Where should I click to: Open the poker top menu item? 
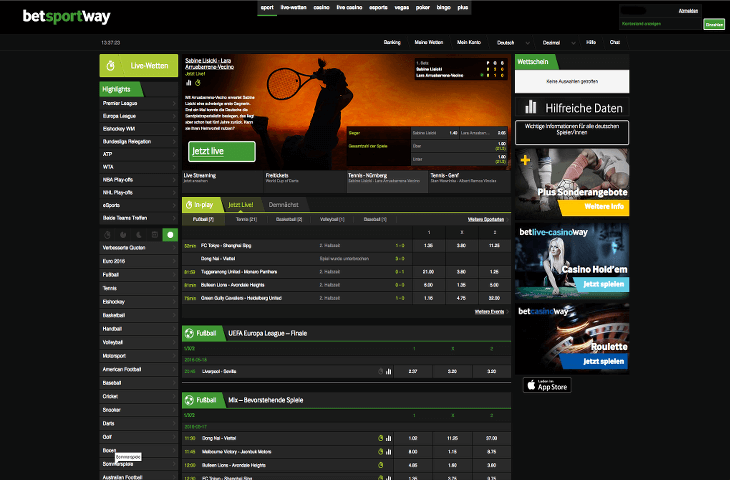[x=423, y=7]
